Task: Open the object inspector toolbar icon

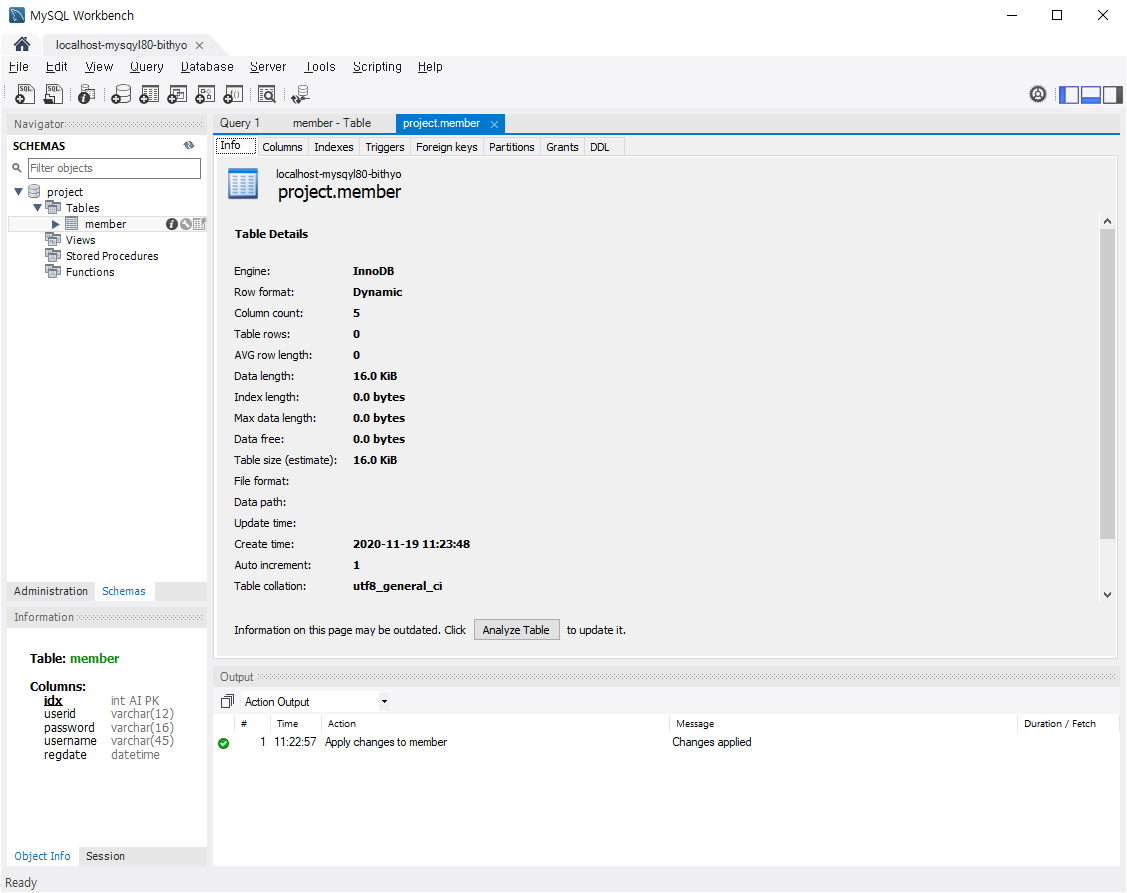Action: point(87,94)
